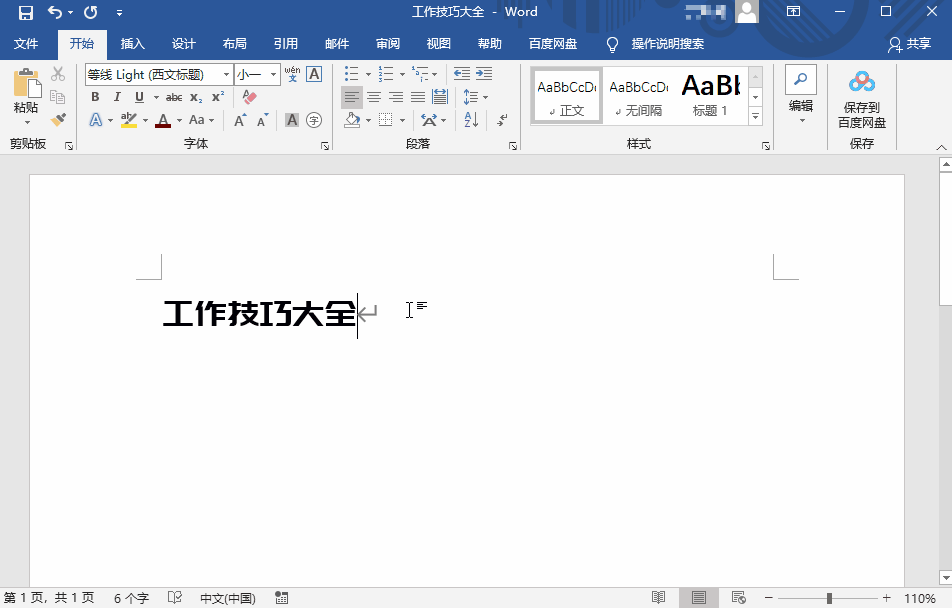Collapse the ribbon with the chevron
This screenshot has height=608, width=952.
[x=941, y=147]
